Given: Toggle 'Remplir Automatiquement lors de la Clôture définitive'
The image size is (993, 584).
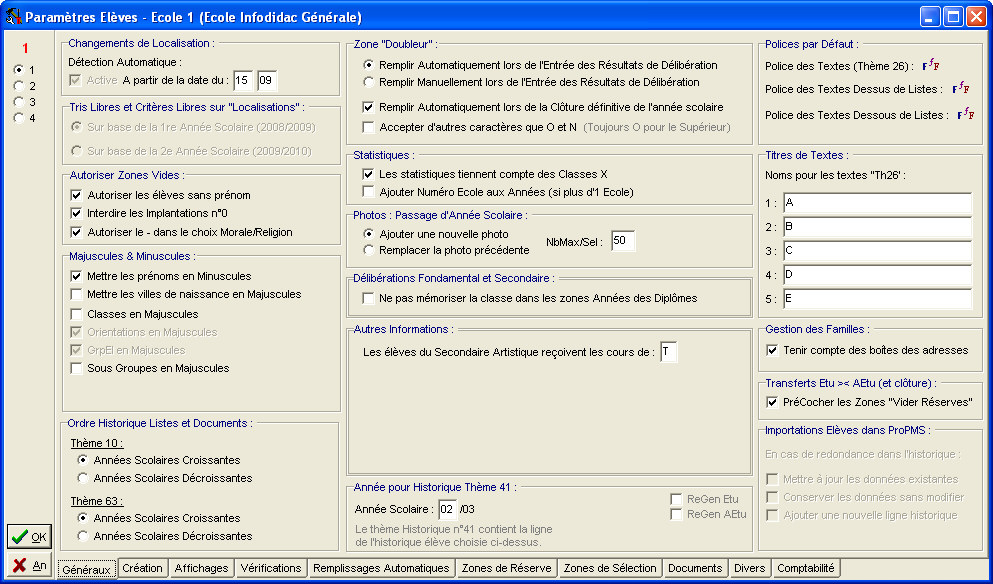Looking at the screenshot, I should [x=368, y=107].
